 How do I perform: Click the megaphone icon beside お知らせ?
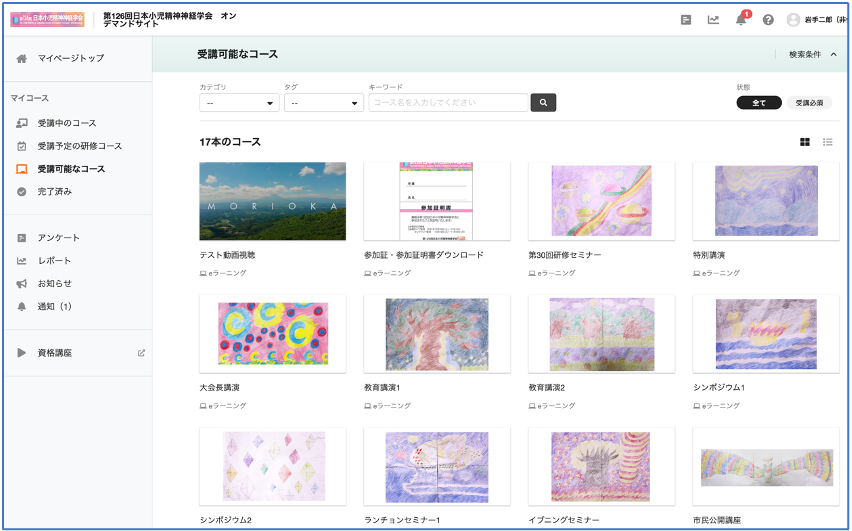[x=22, y=284]
